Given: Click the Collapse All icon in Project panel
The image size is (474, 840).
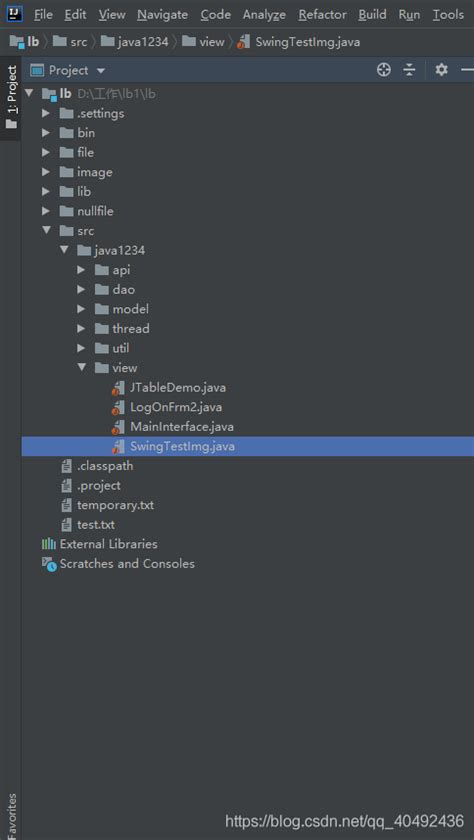Looking at the screenshot, I should click(409, 70).
